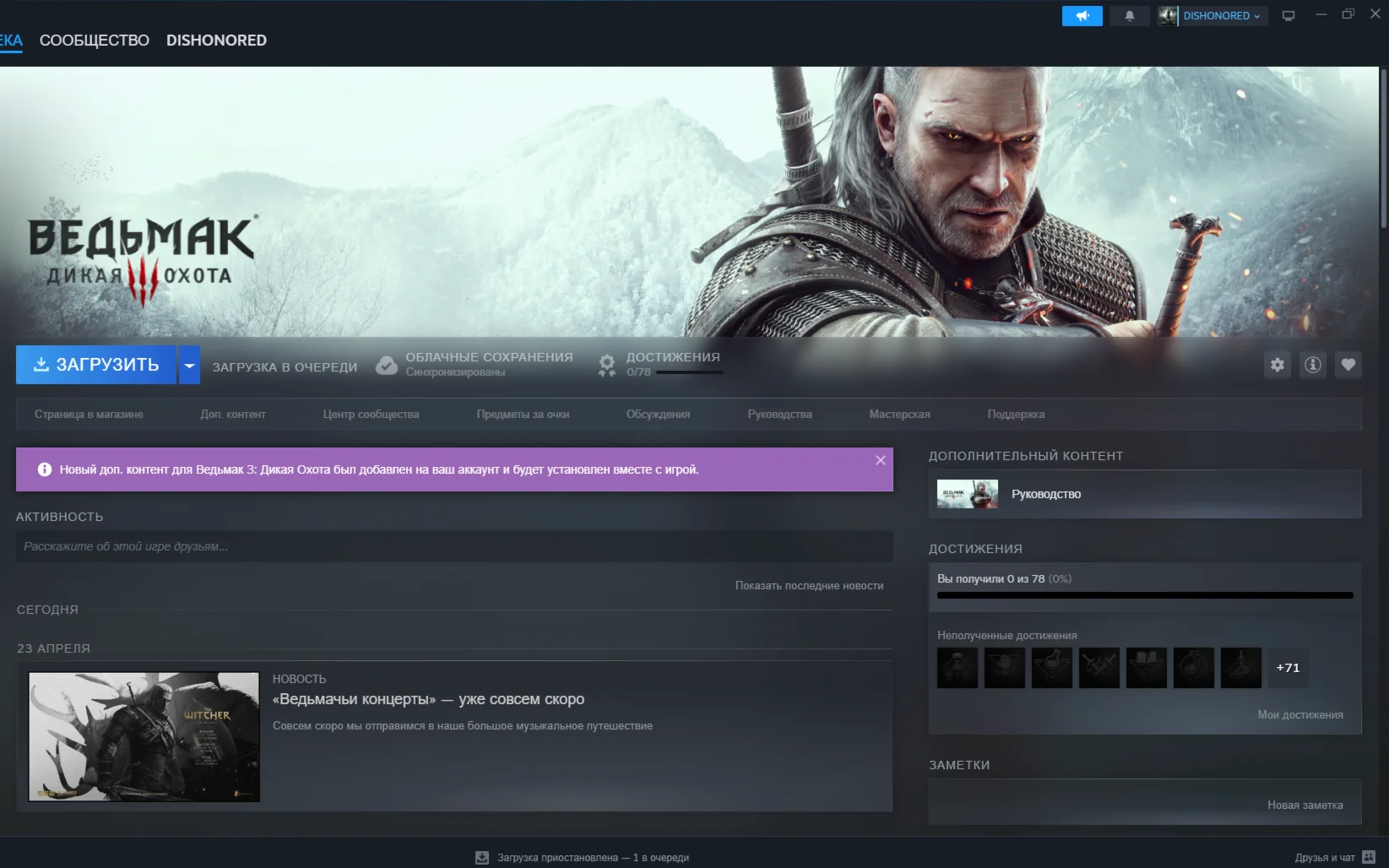The height and width of the screenshot is (868, 1389).
Task: Open game settings gear icon
Action: (x=1277, y=365)
